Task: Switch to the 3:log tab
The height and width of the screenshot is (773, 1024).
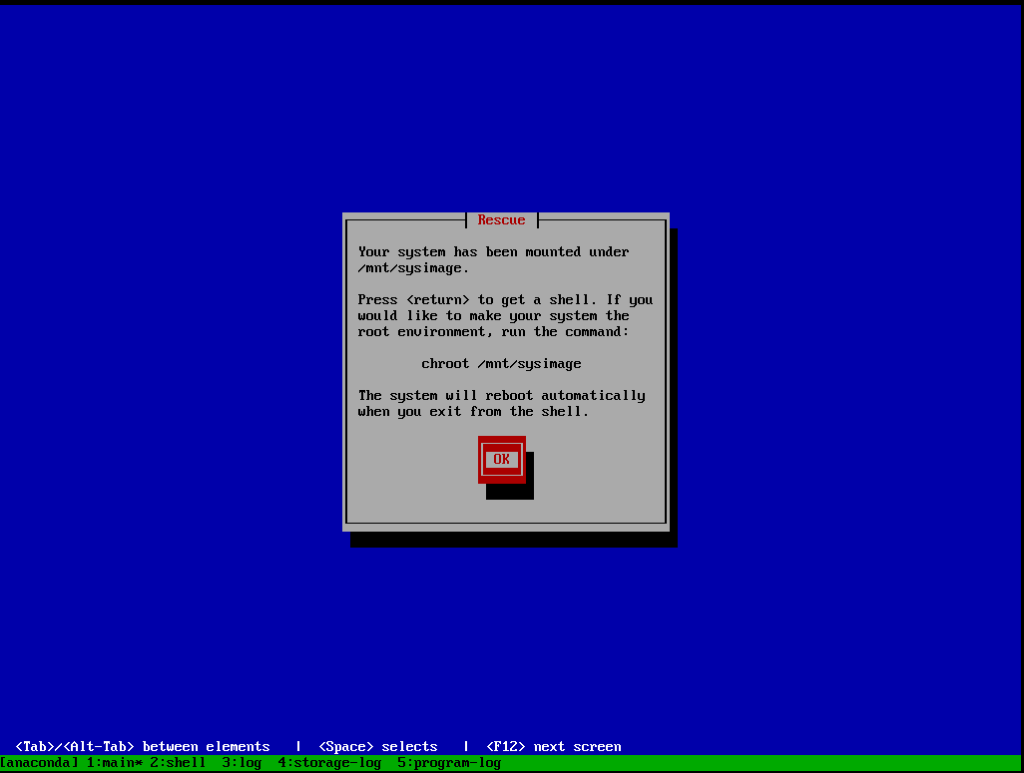Action: [240, 761]
